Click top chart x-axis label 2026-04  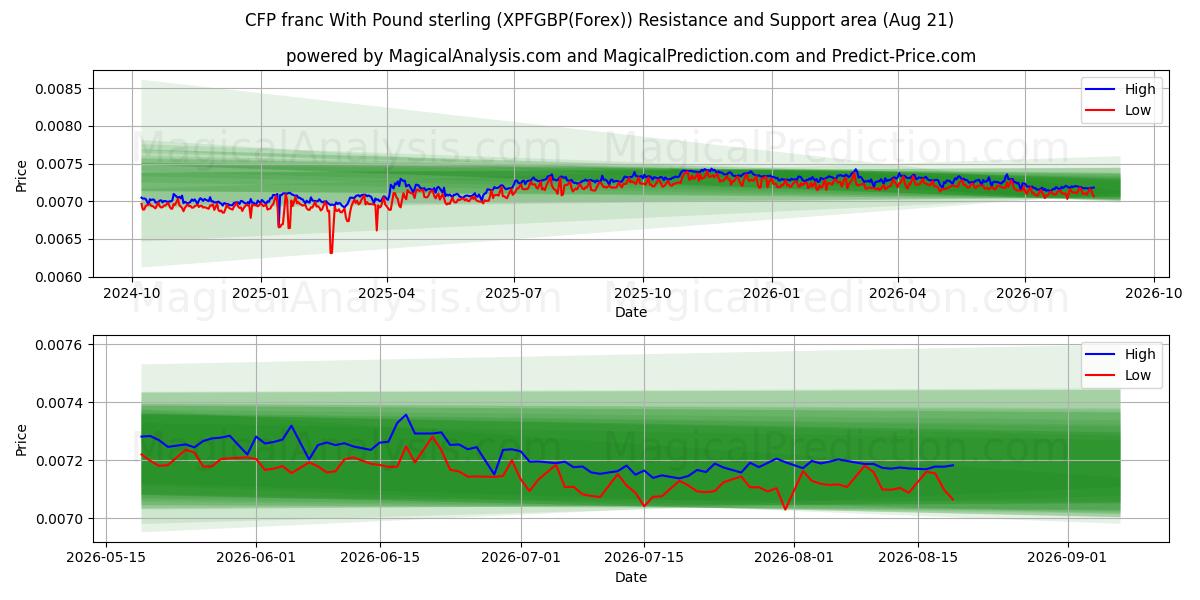[897, 295]
